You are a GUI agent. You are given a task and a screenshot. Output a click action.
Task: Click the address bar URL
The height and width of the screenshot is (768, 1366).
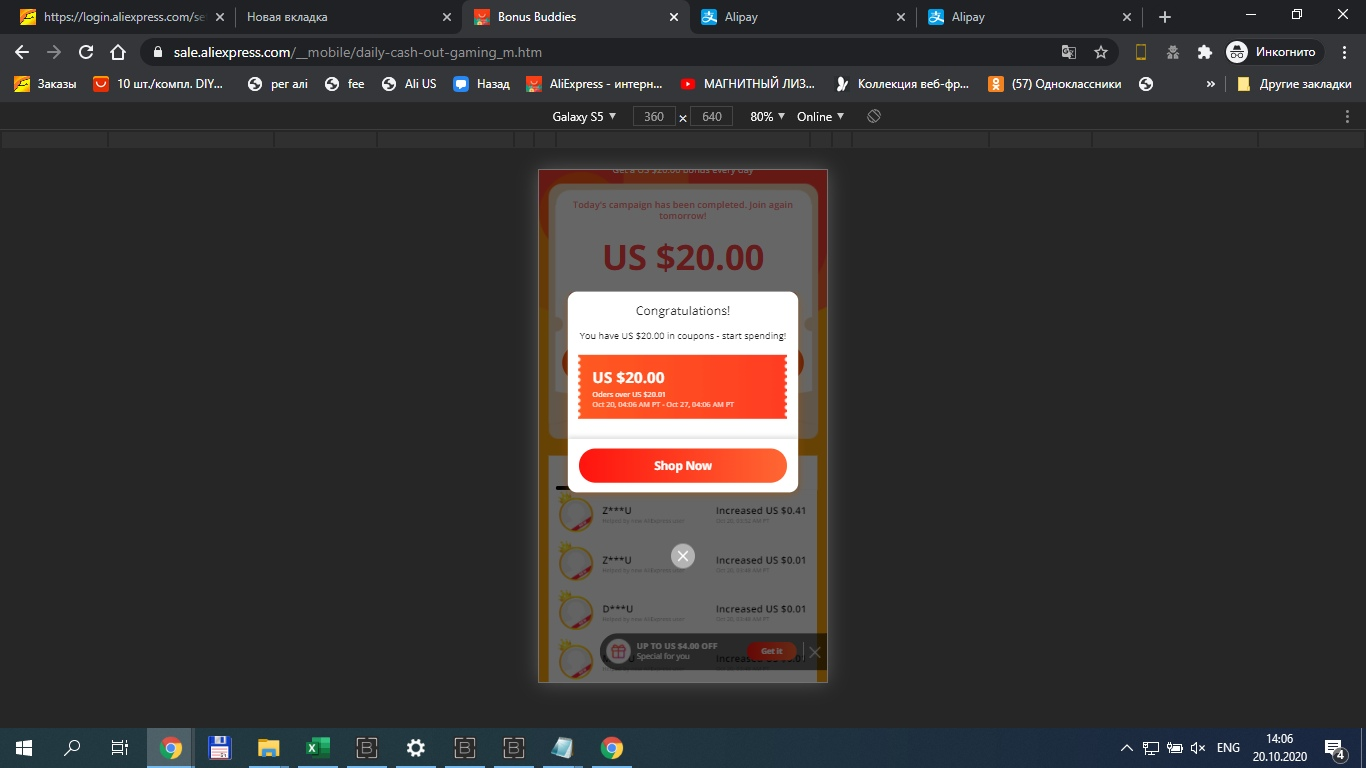pos(358,52)
